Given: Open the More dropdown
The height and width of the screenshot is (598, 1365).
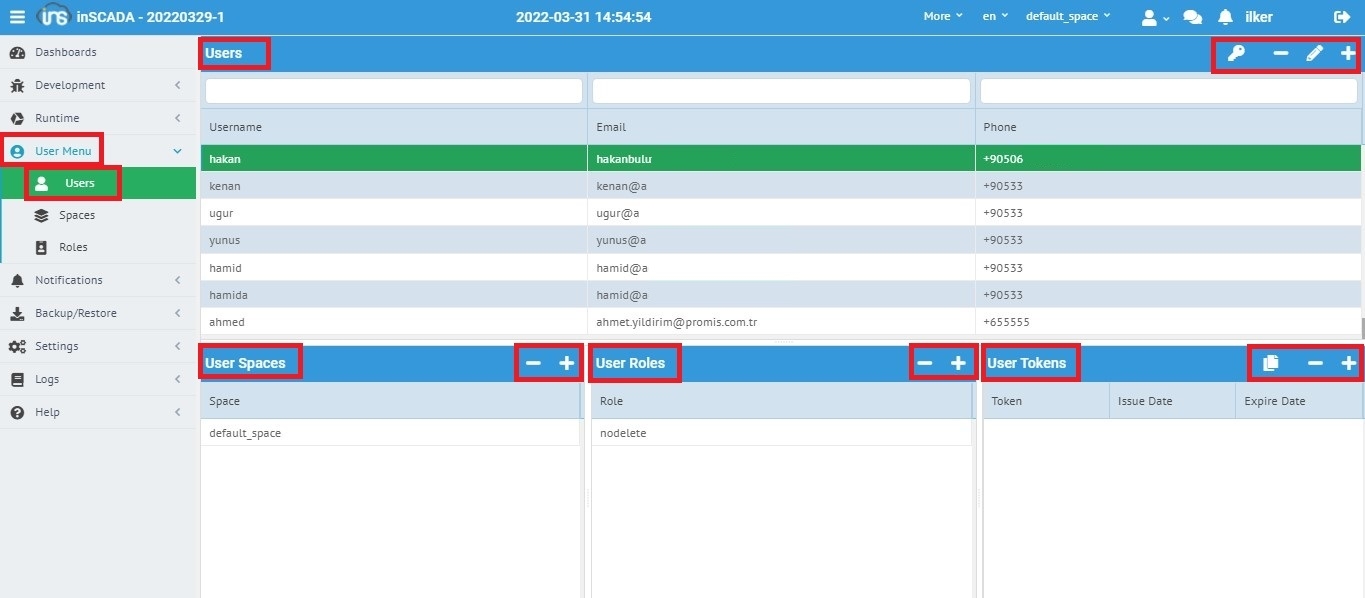Looking at the screenshot, I should pyautogui.click(x=943, y=17).
